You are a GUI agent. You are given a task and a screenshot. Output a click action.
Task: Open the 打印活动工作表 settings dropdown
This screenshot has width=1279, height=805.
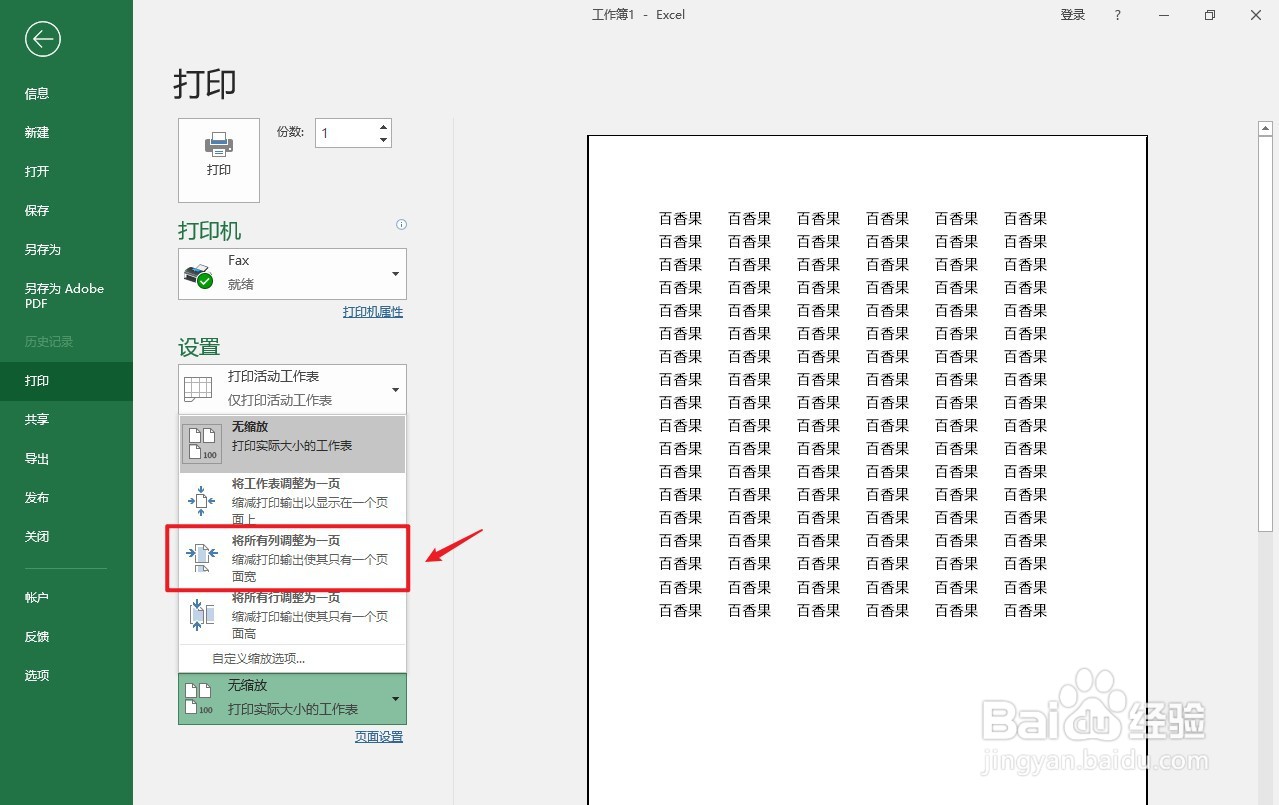tap(395, 389)
